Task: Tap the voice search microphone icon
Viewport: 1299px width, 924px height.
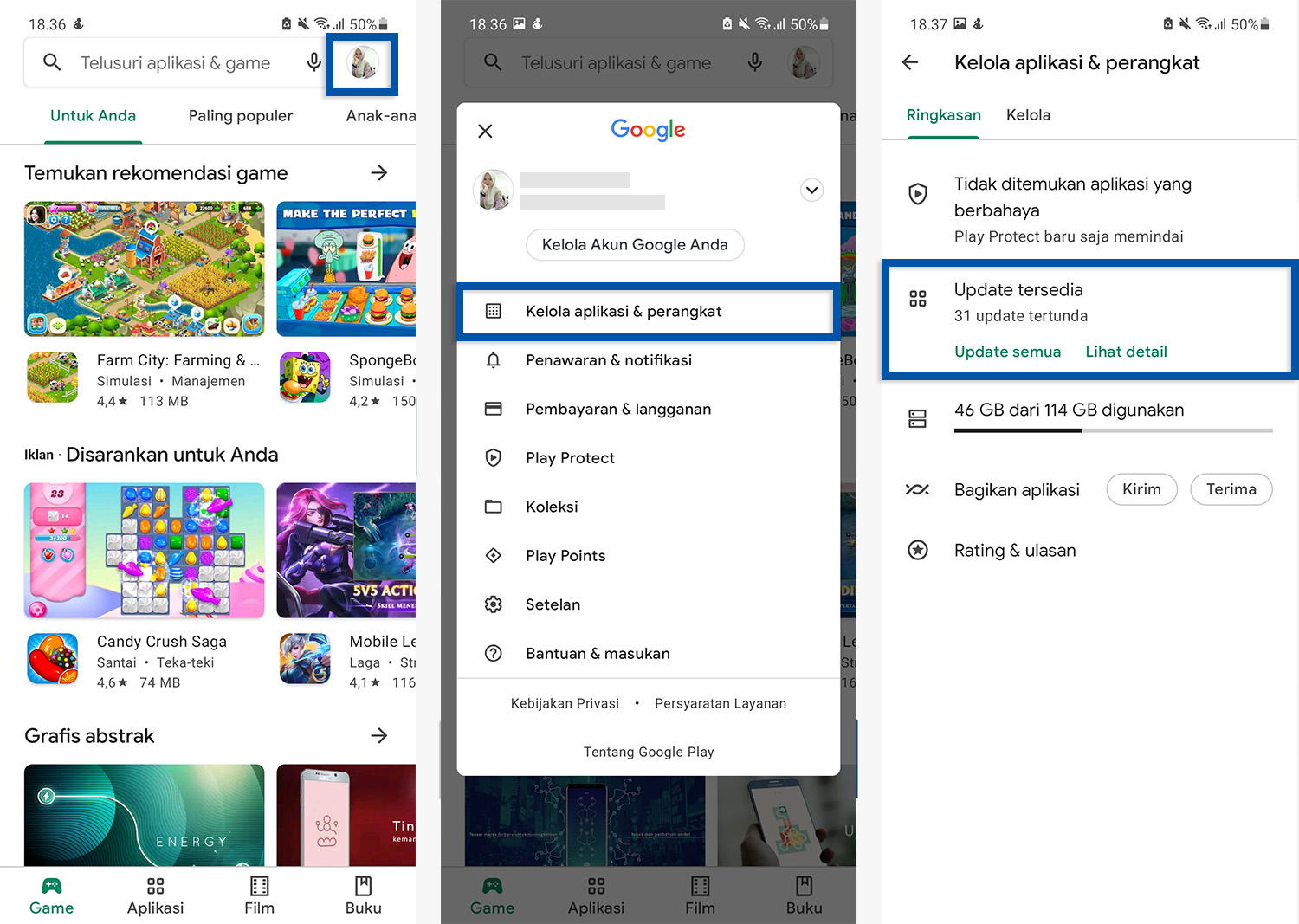Action: (x=313, y=61)
